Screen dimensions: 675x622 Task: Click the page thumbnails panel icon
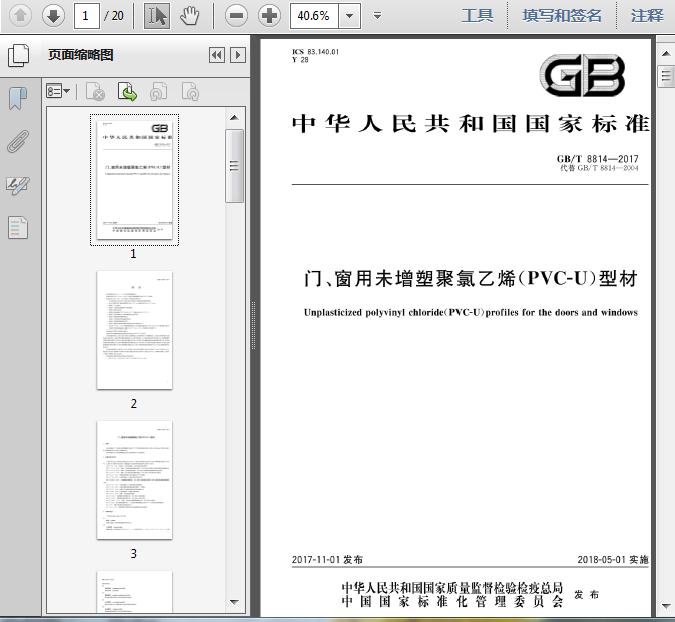pyautogui.click(x=19, y=55)
